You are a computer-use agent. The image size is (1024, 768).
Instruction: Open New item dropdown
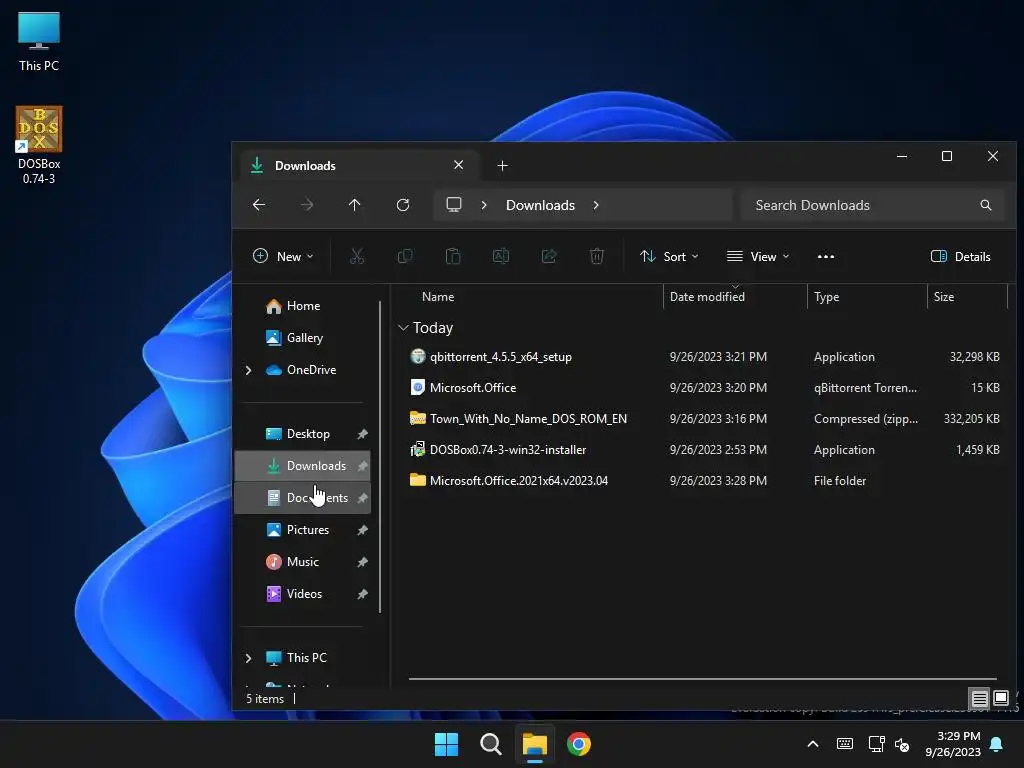point(283,257)
